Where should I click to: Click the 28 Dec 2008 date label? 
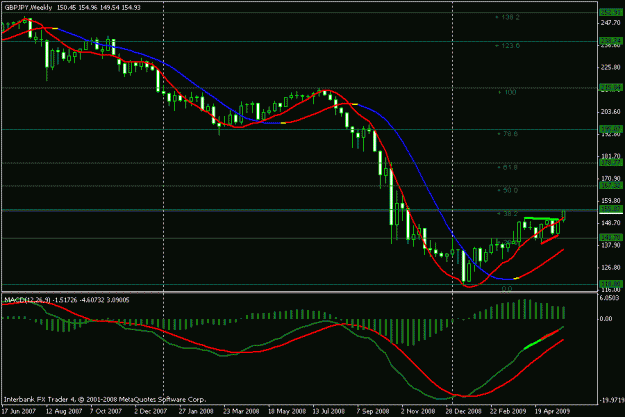[x=463, y=411]
